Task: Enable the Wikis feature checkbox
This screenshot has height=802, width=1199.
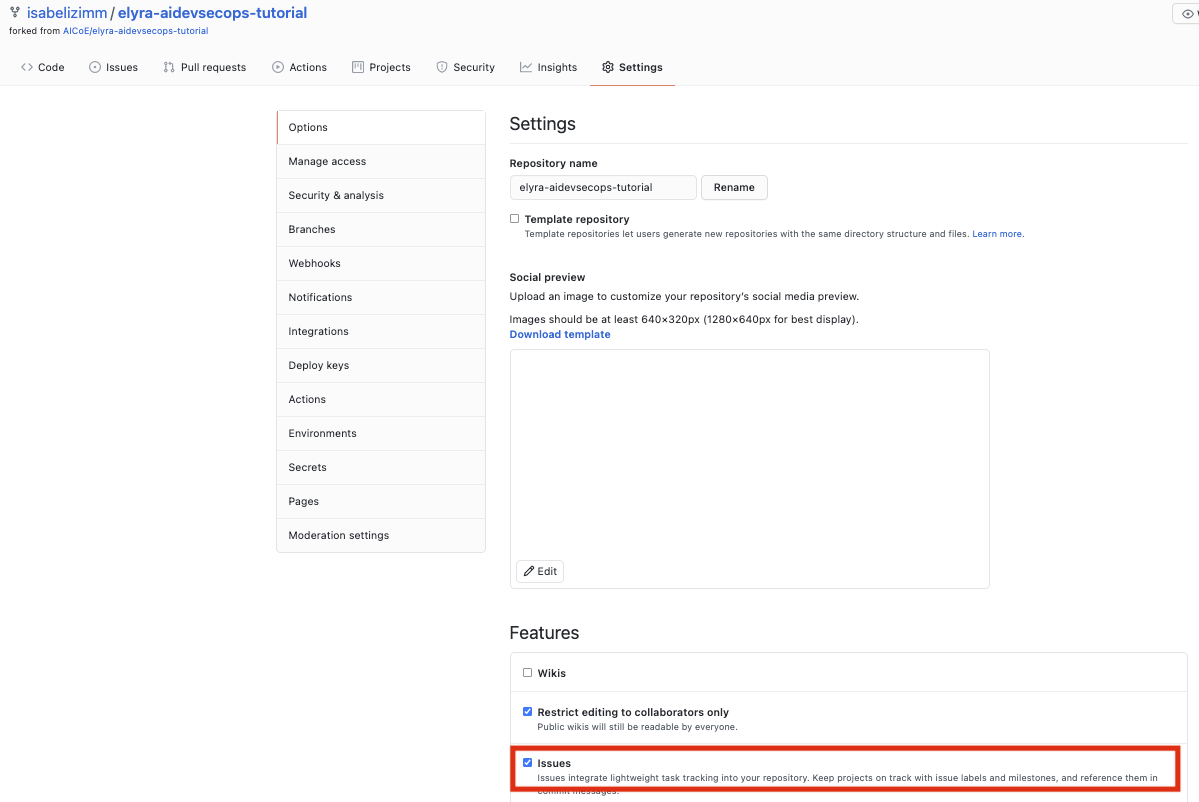Action: [x=528, y=673]
